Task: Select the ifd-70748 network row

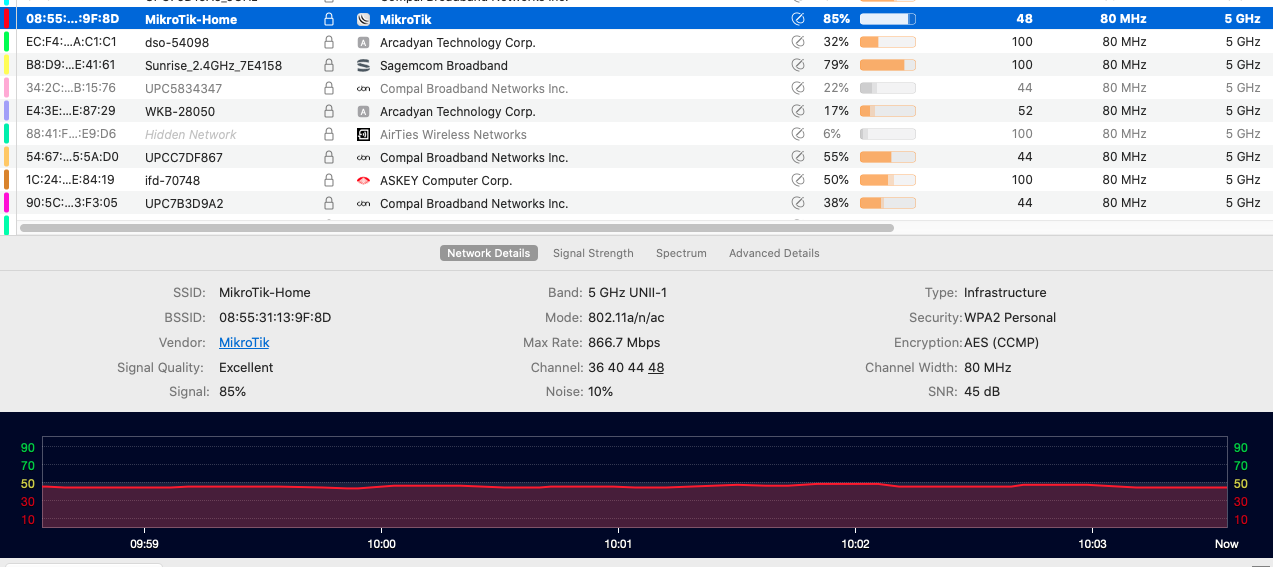Action: tap(636, 180)
